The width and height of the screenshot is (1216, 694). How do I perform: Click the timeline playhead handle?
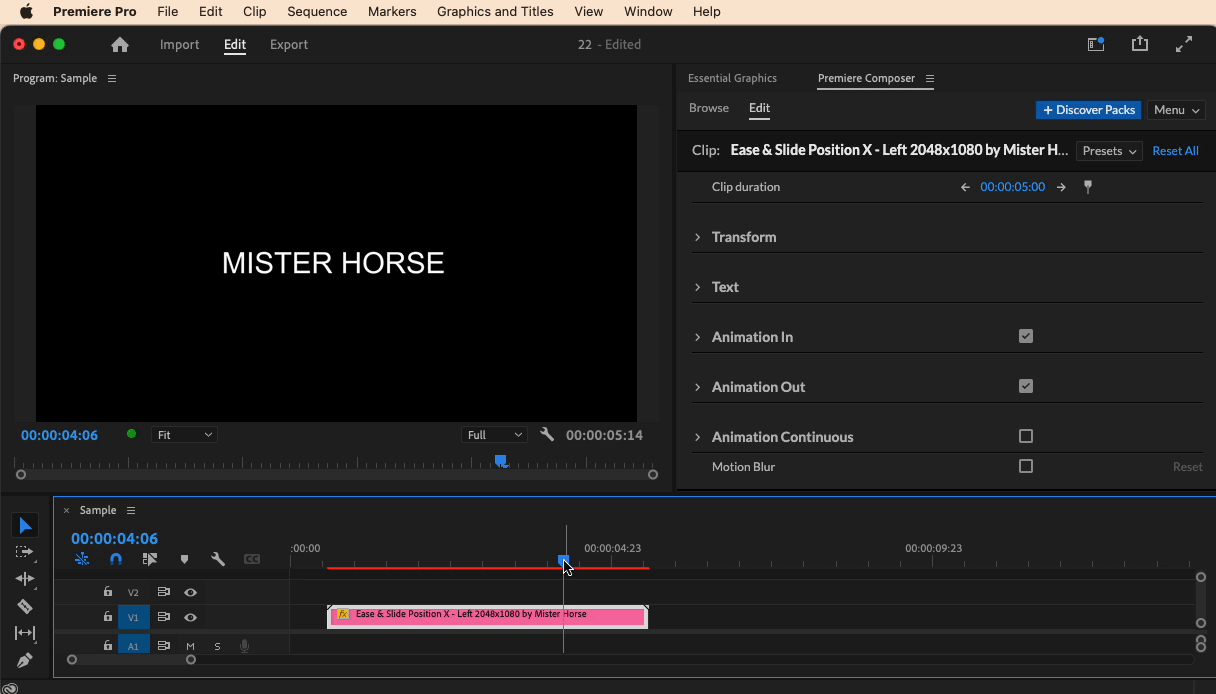tap(563, 561)
